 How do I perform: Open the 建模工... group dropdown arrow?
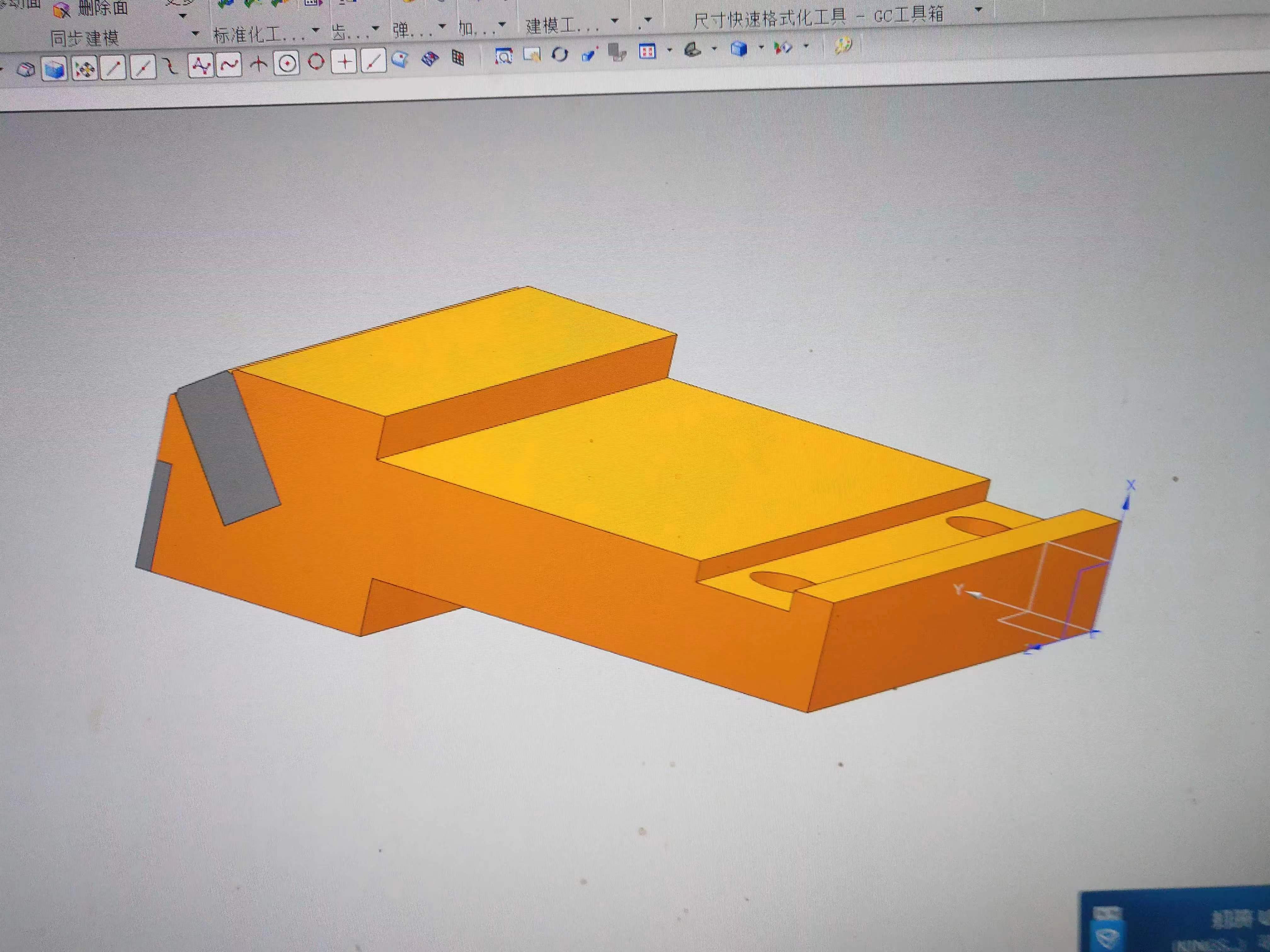tap(615, 21)
